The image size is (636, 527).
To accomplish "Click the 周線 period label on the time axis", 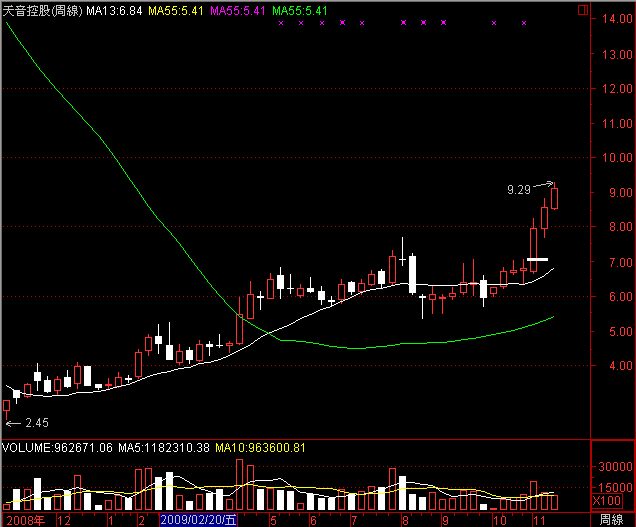I will tap(612, 520).
